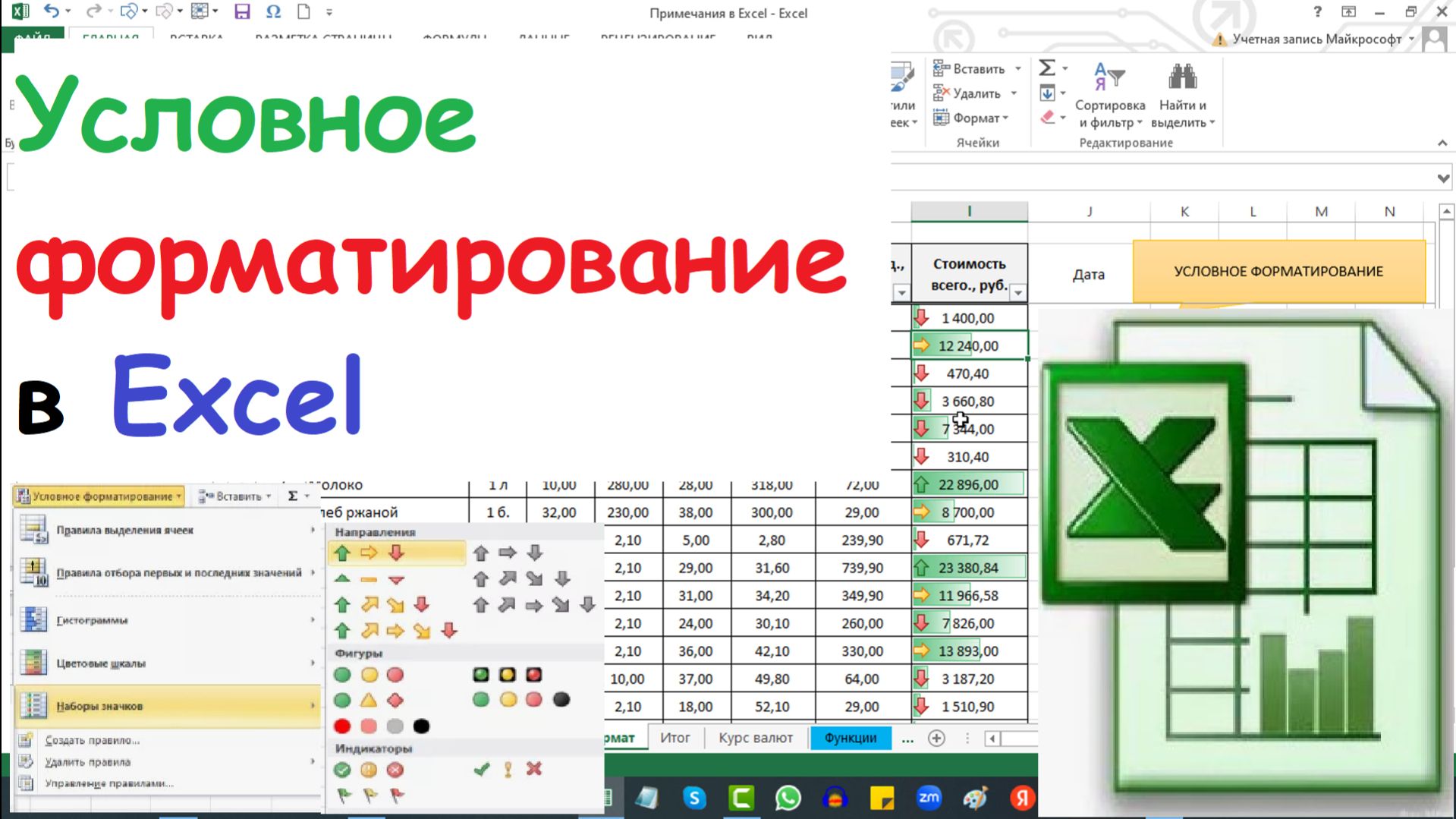Viewport: 1456px width, 819px height.
Task: Click the Save floppy disk icon
Action: tap(242, 11)
